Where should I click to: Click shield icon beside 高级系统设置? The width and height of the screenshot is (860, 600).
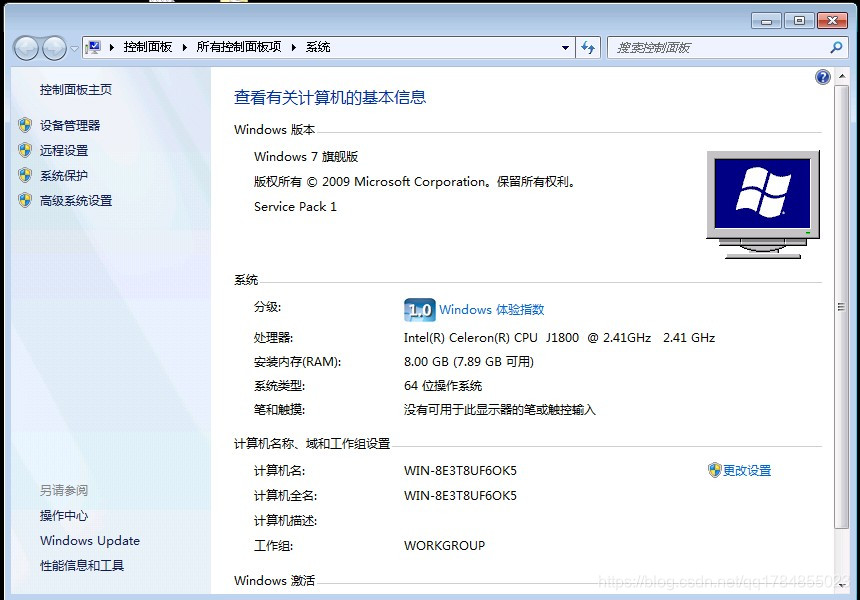coord(25,200)
